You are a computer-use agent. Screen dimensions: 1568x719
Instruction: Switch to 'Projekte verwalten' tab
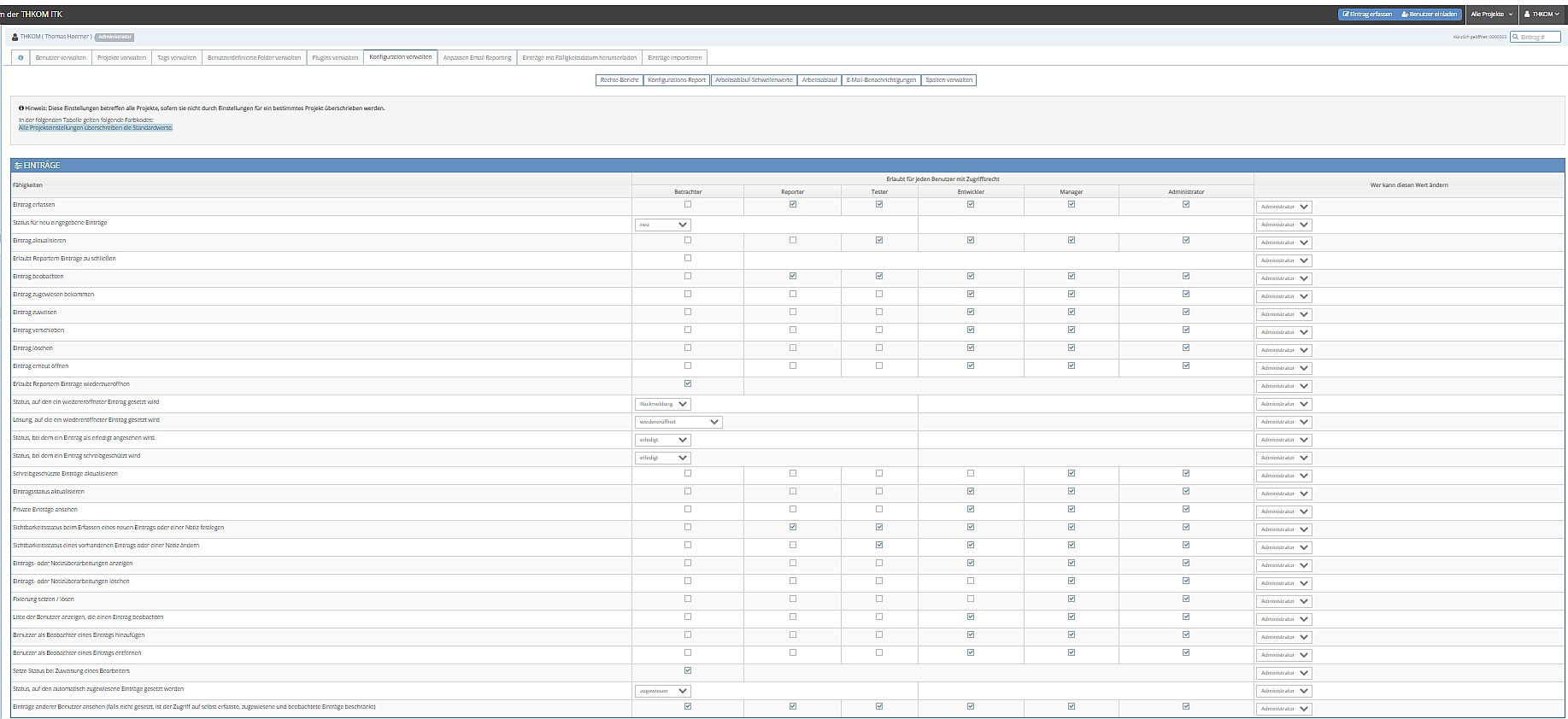tap(121, 58)
